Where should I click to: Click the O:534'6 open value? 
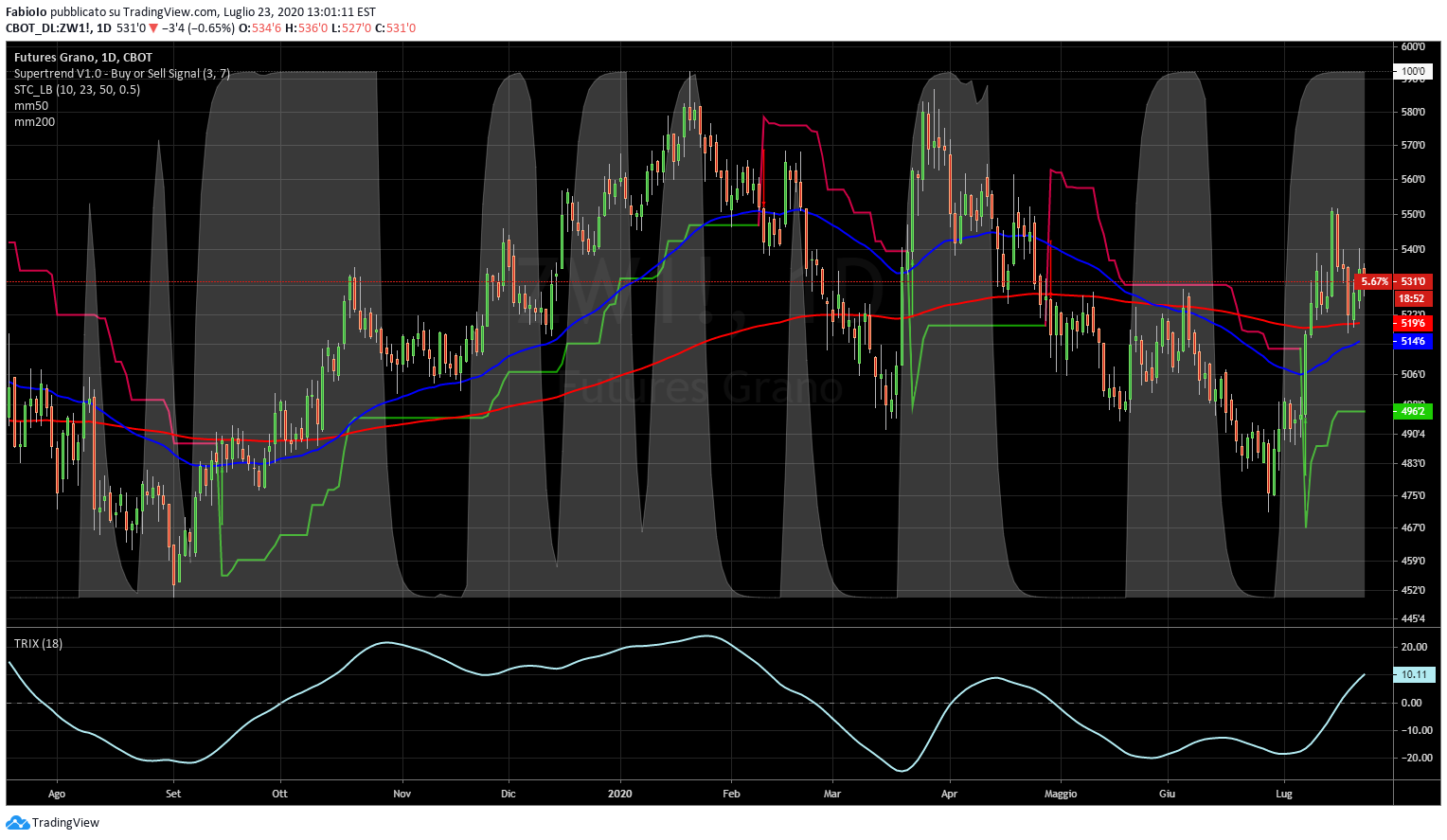pos(259,28)
